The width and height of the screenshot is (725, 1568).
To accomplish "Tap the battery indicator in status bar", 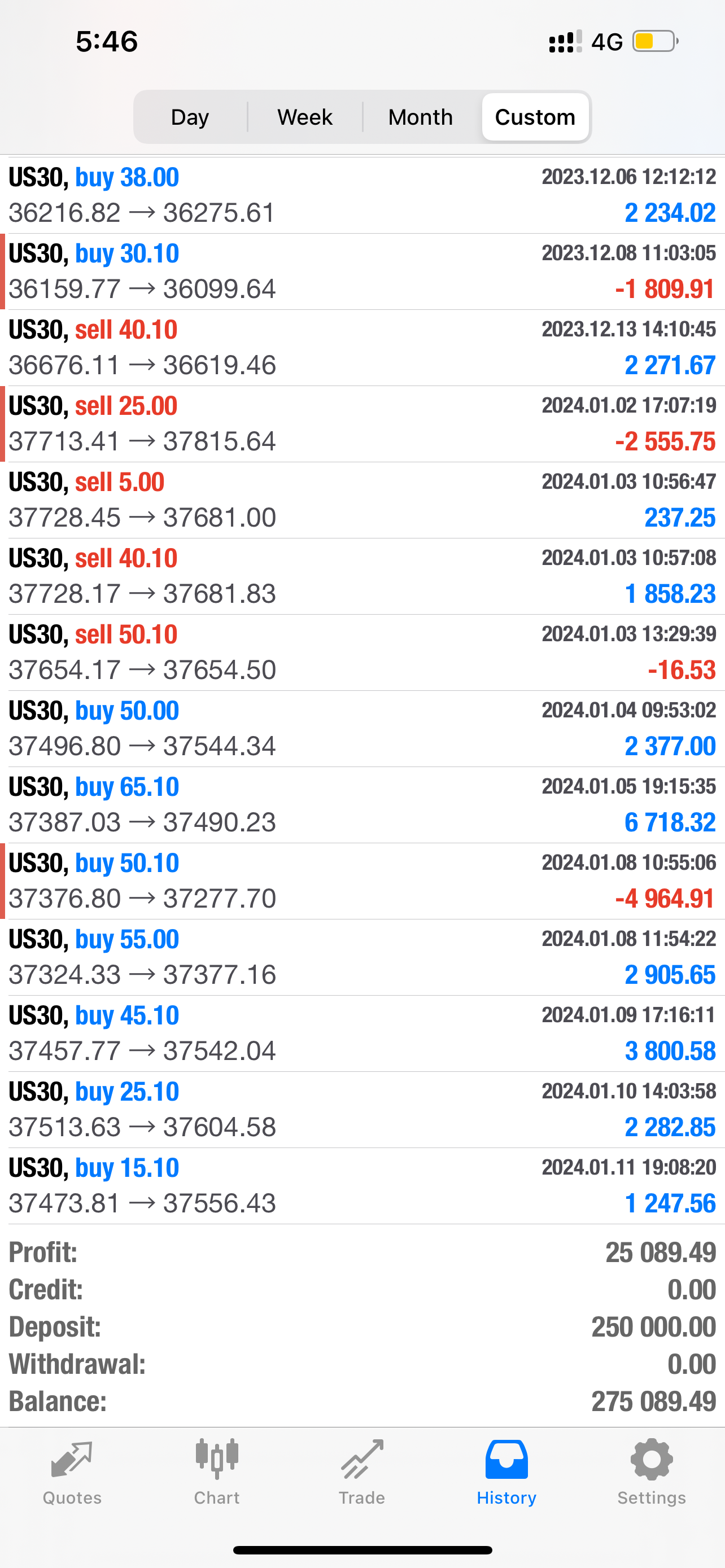I will tap(655, 41).
